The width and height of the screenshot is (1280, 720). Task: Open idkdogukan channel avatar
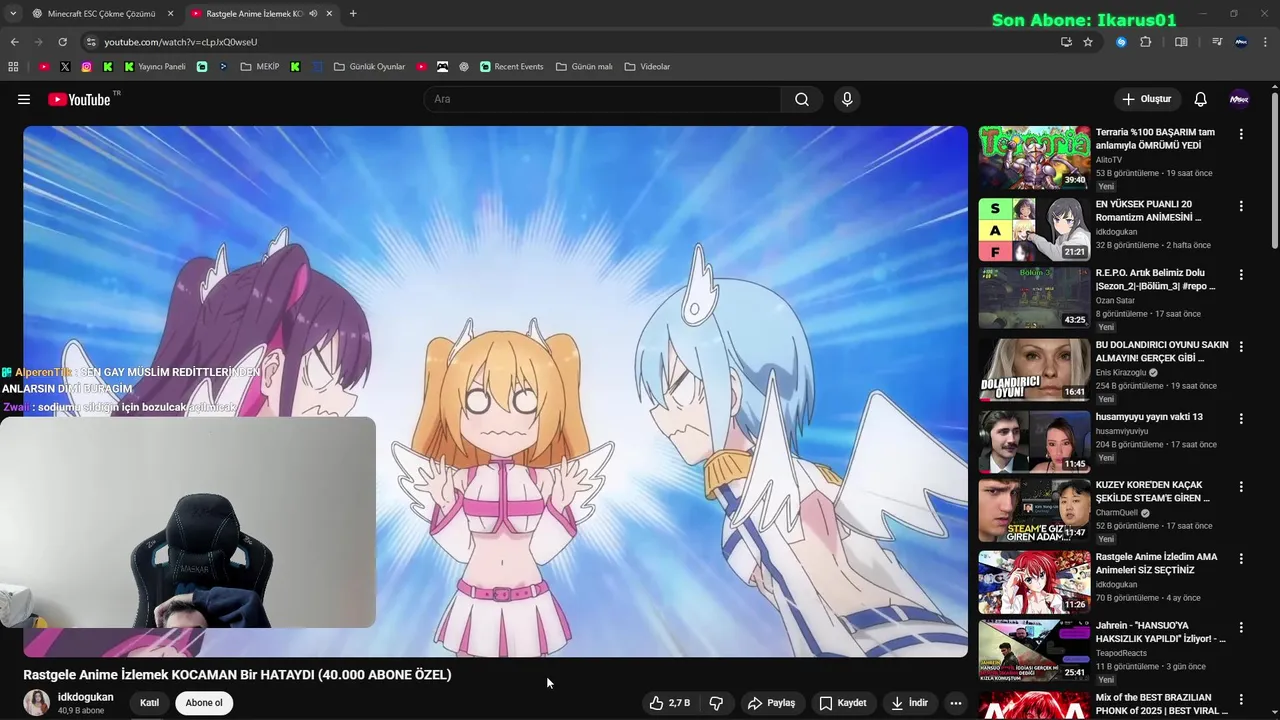pyautogui.click(x=37, y=703)
